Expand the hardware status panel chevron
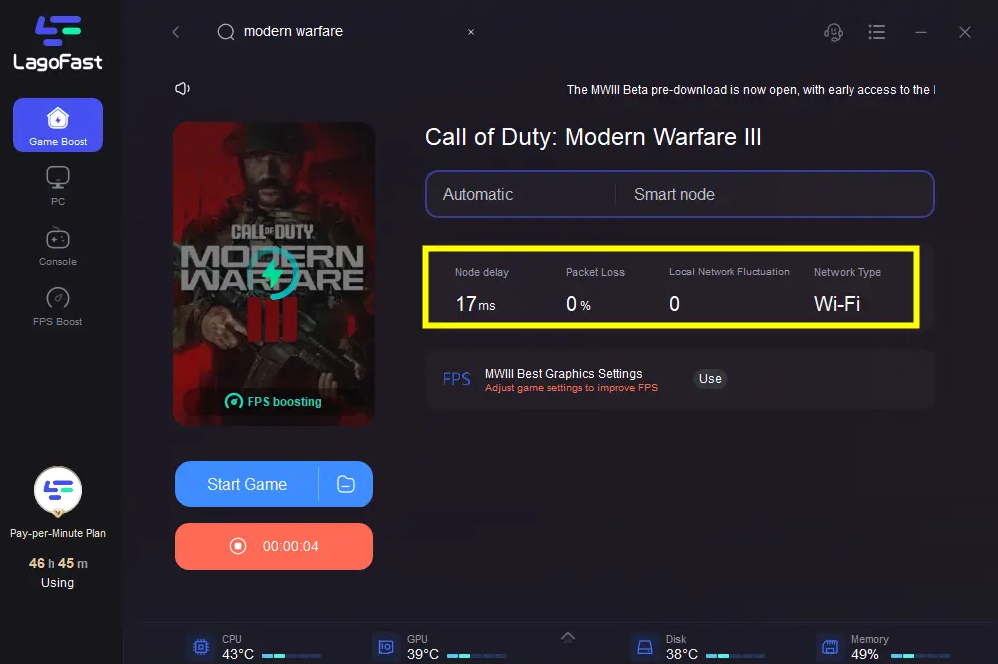The height and width of the screenshot is (664, 998). (x=568, y=637)
